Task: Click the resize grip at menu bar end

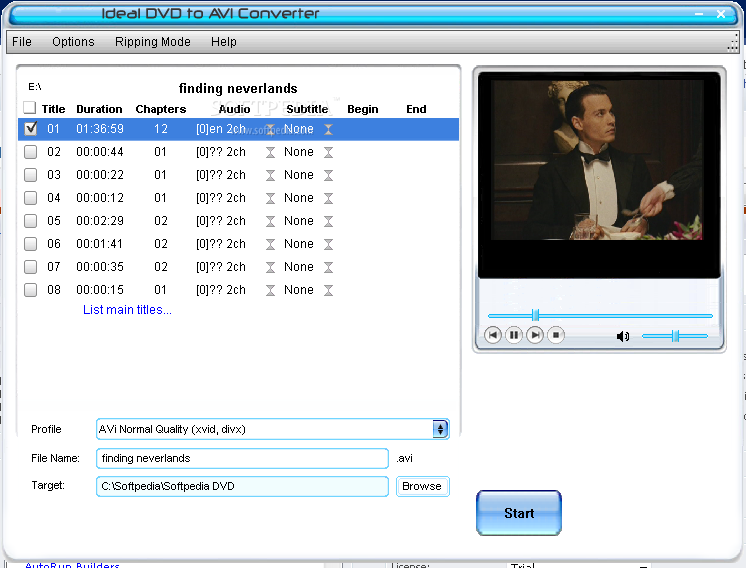Action: (733, 44)
